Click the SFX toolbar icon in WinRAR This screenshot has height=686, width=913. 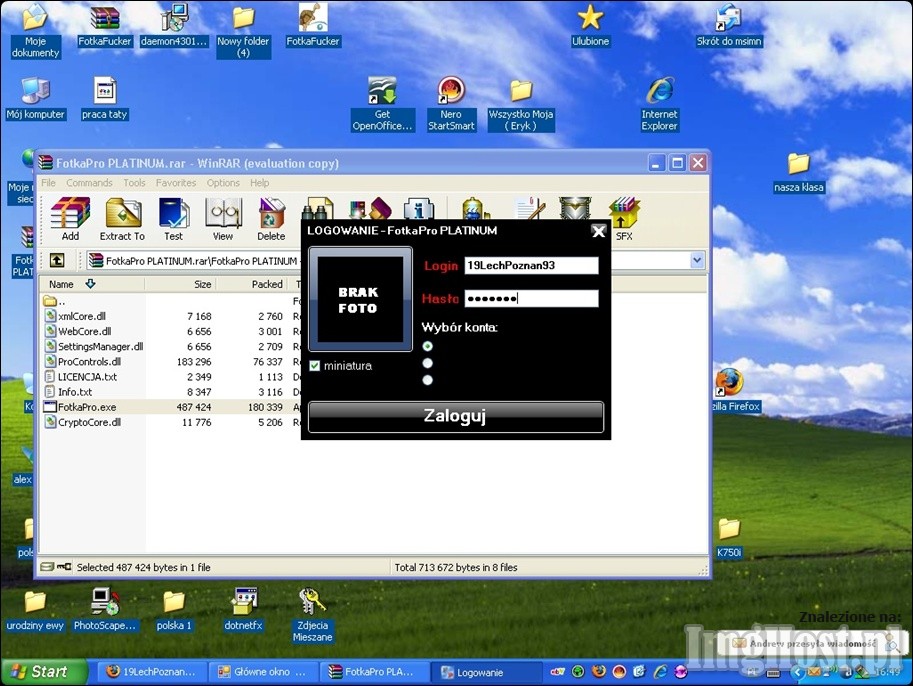(624, 219)
